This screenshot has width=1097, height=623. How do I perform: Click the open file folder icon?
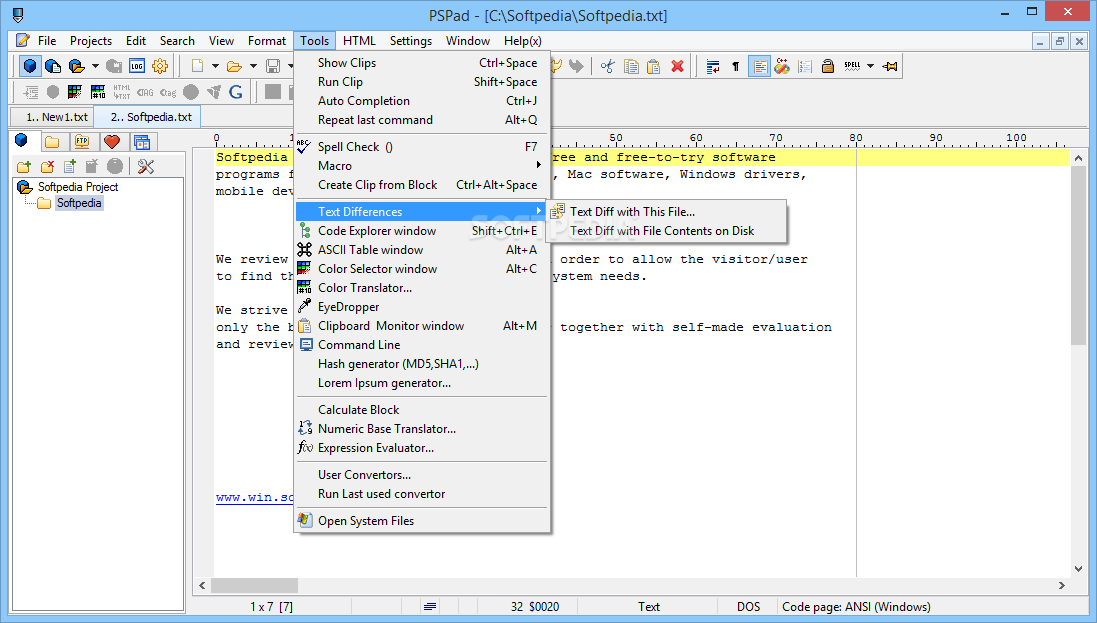(234, 66)
